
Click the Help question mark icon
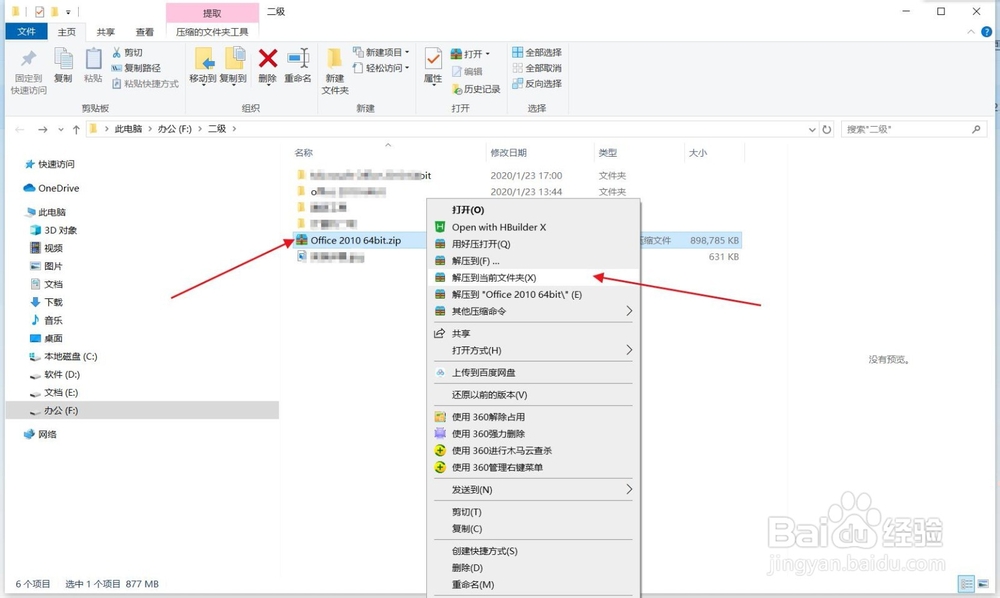pos(987,31)
